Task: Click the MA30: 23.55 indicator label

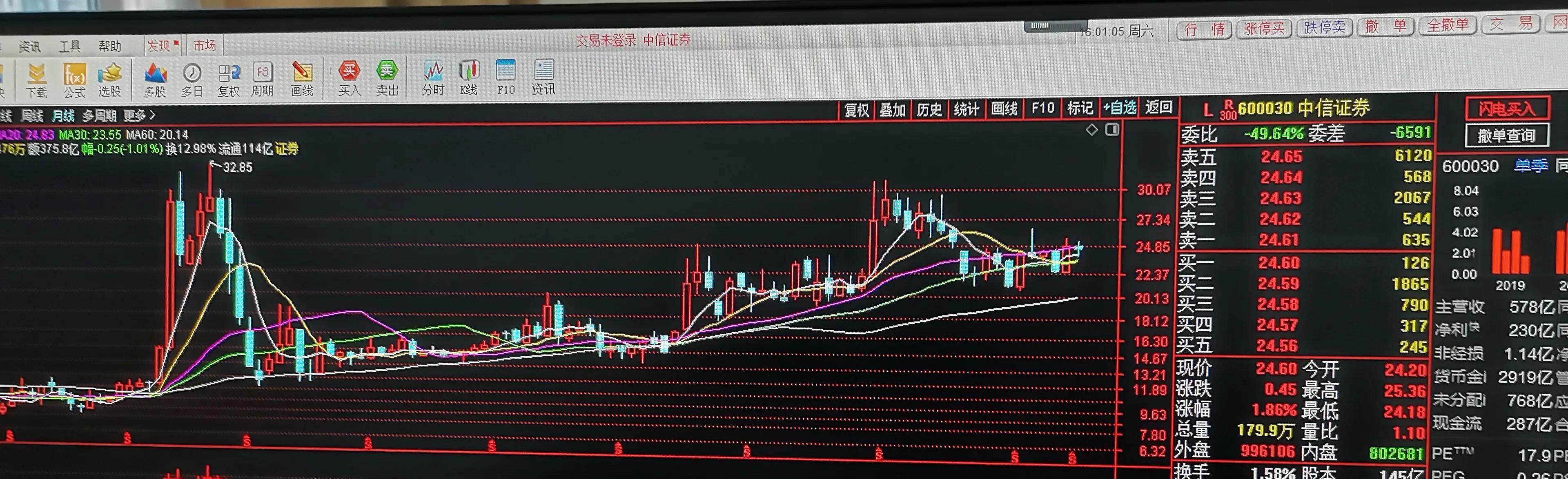Action: (90, 134)
